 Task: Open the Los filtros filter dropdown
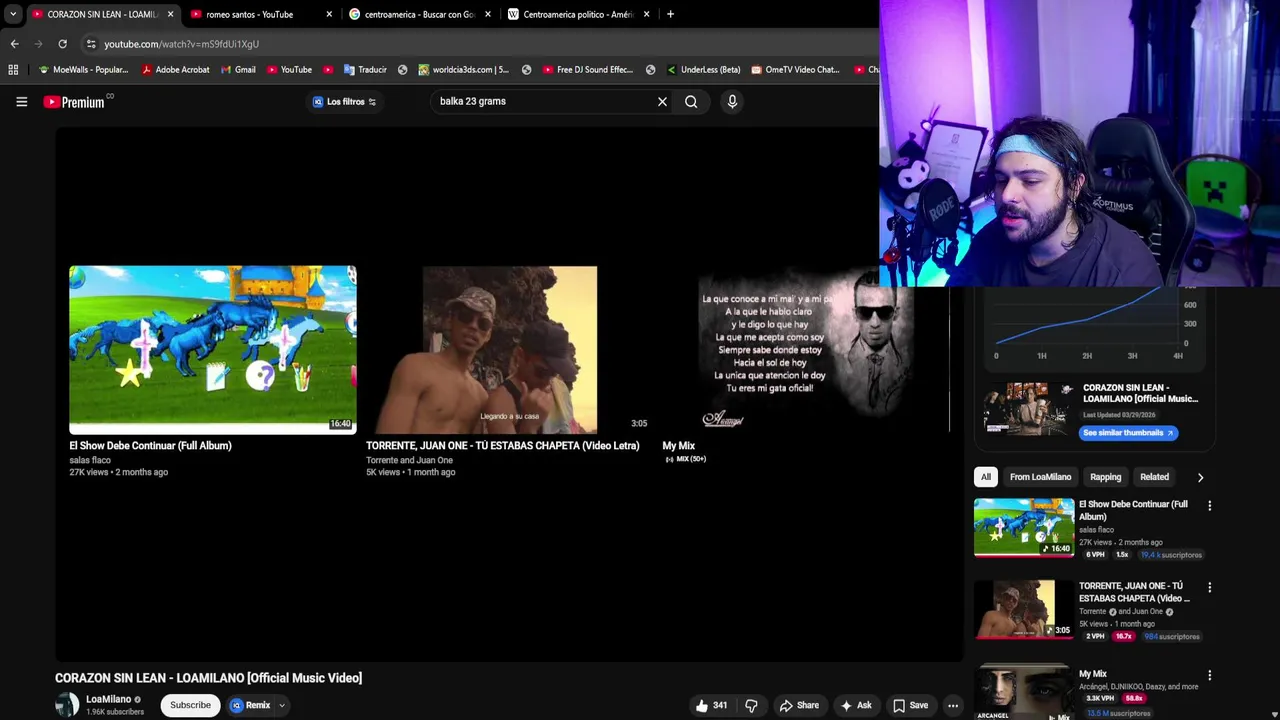pos(344,101)
